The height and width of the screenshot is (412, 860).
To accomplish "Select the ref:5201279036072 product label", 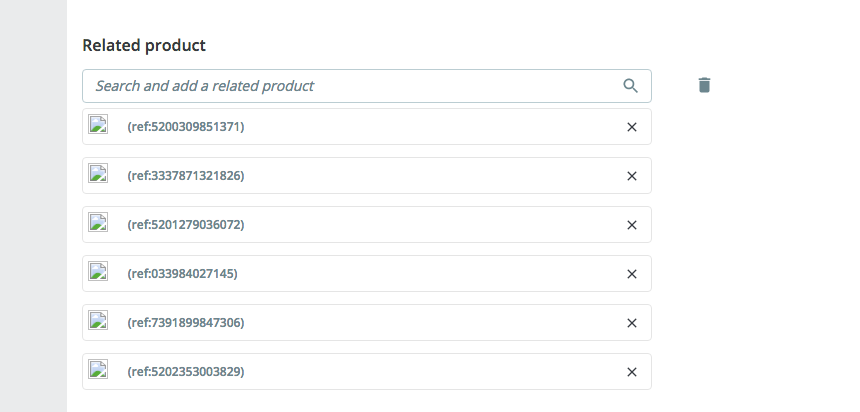I will 186,225.
